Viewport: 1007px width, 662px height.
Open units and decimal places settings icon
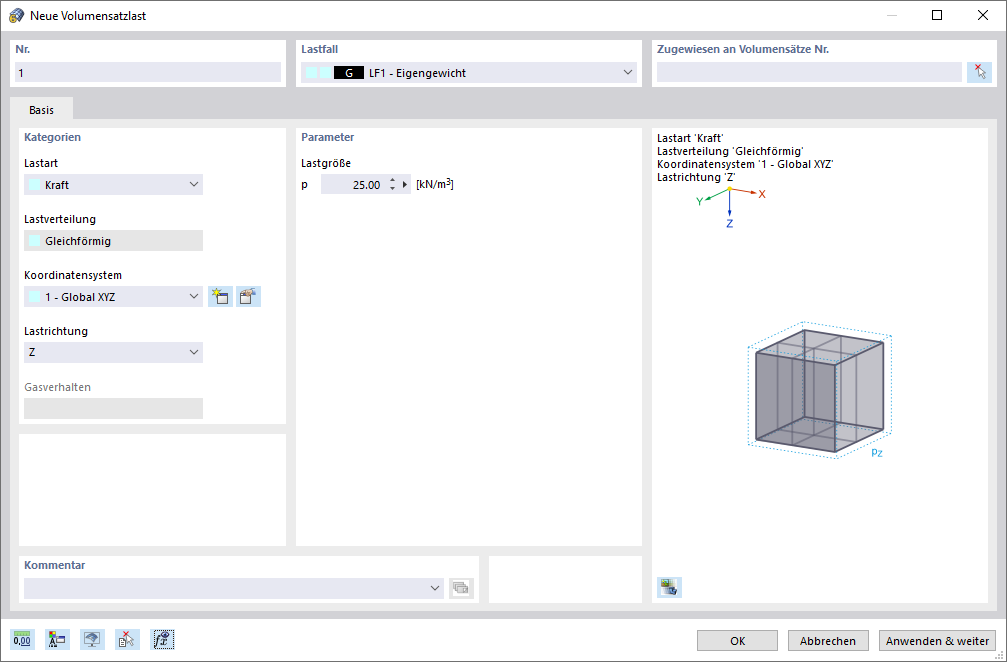pyautogui.click(x=22, y=640)
